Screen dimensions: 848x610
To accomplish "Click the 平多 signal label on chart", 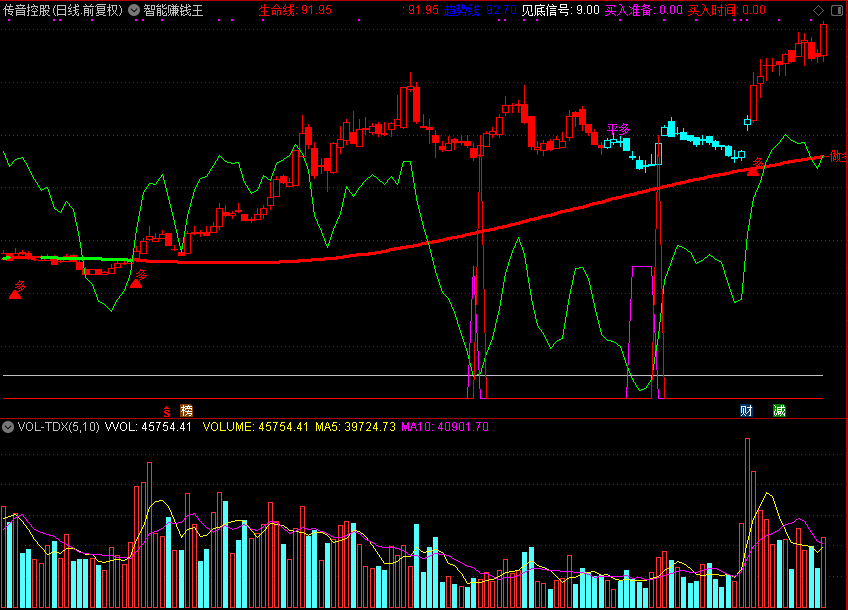I will pos(618,129).
